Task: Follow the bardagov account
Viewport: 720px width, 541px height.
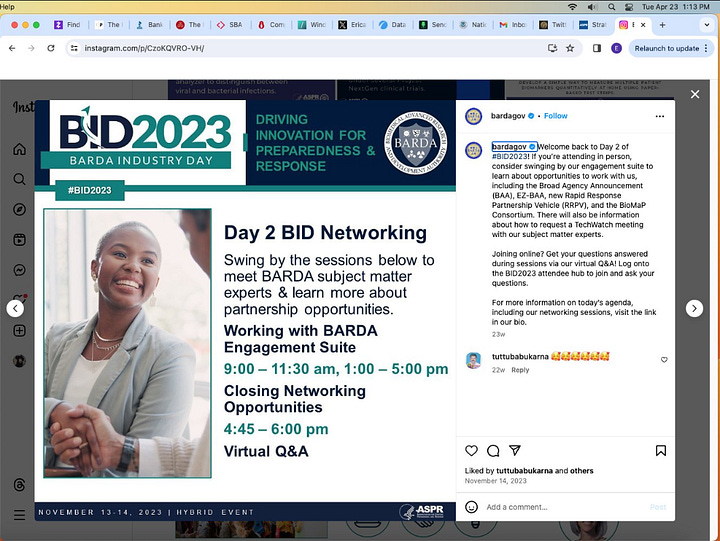Action: tap(556, 116)
